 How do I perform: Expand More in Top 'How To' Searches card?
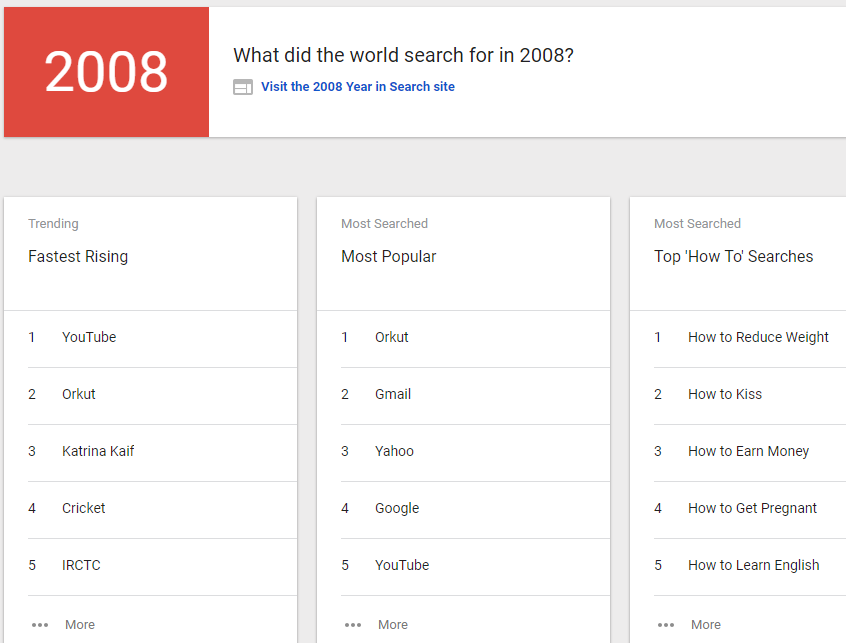tap(706, 624)
